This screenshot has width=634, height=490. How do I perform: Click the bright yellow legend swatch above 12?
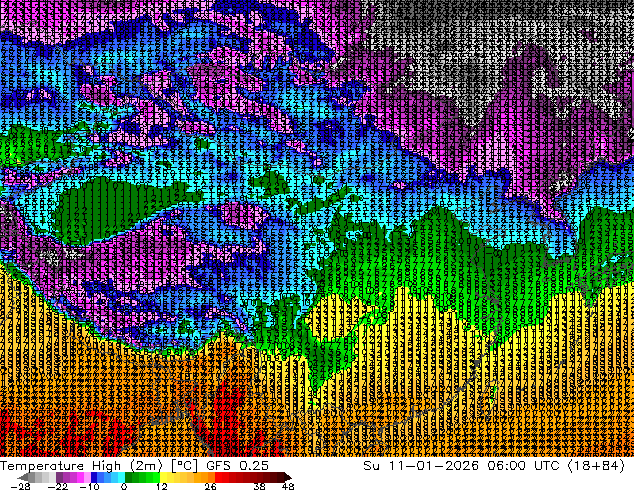pyautogui.click(x=163, y=477)
